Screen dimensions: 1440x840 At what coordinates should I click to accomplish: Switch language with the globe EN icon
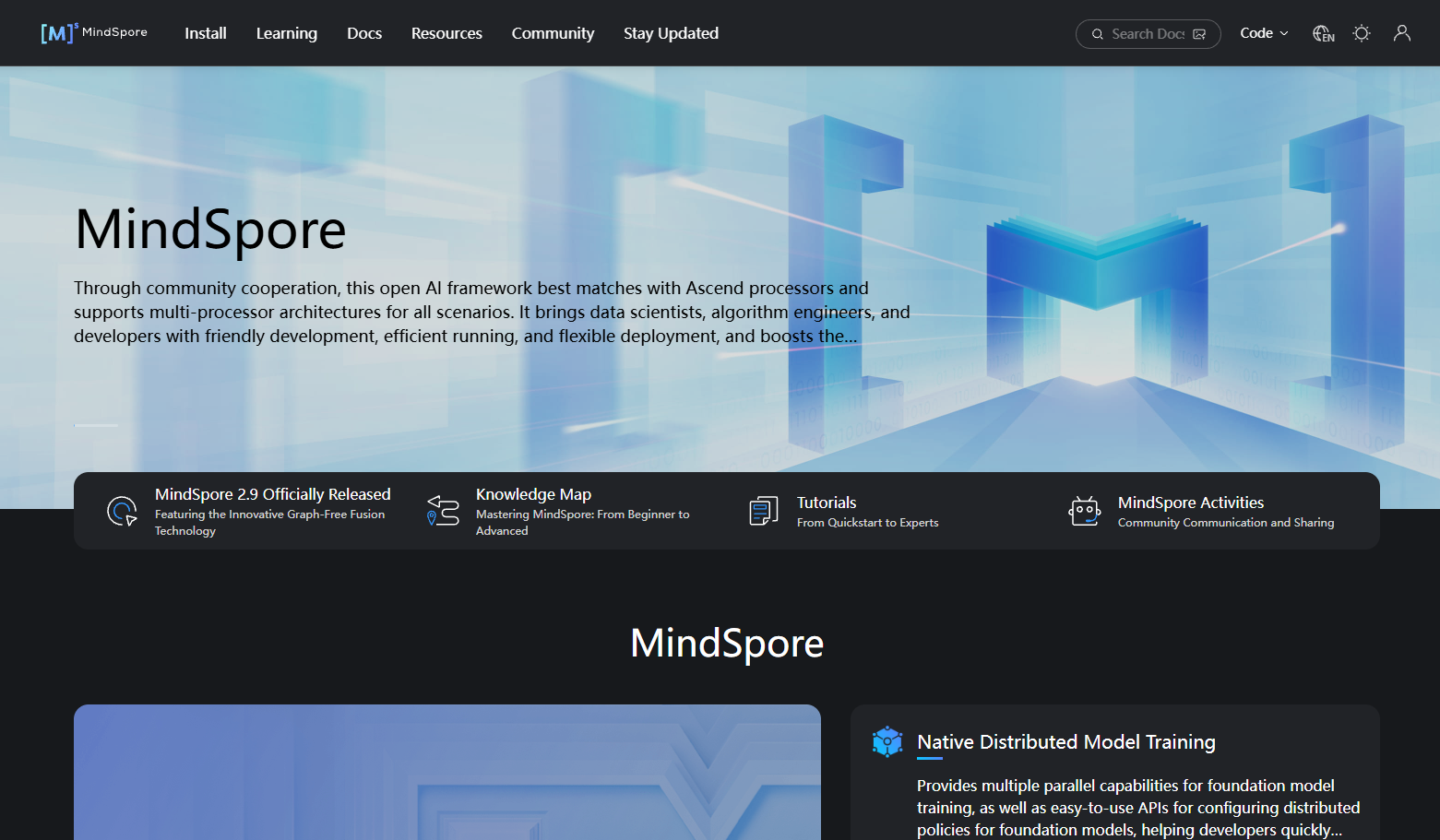[x=1324, y=34]
